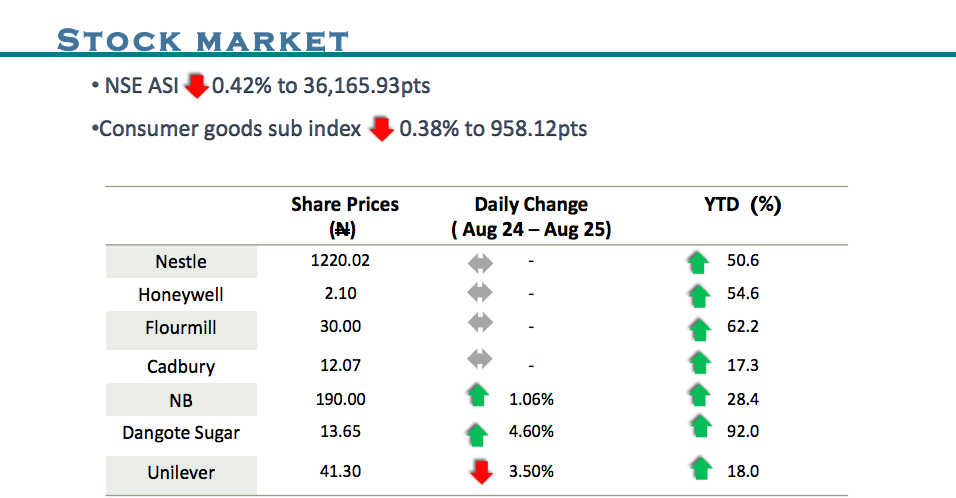Click the red down arrow beside NSE ASI
The image size is (956, 498).
click(196, 87)
